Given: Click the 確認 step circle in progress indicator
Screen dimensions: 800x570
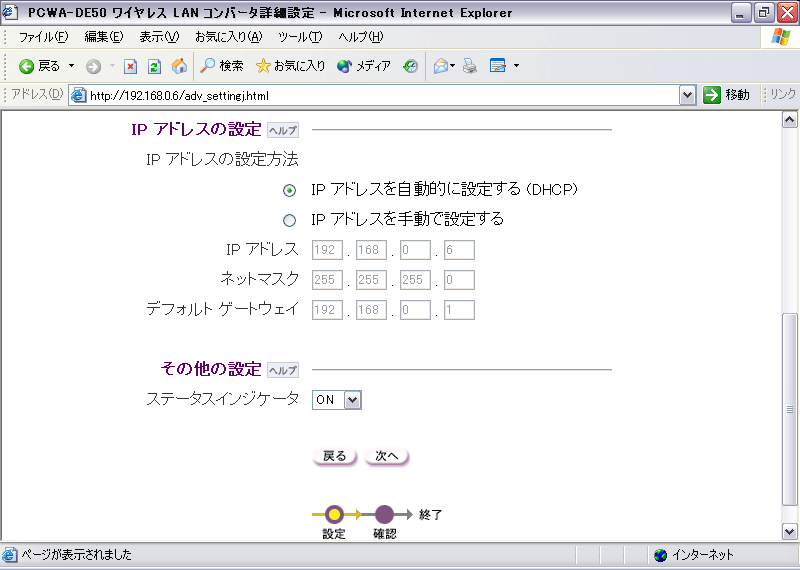Looking at the screenshot, I should 384,514.
